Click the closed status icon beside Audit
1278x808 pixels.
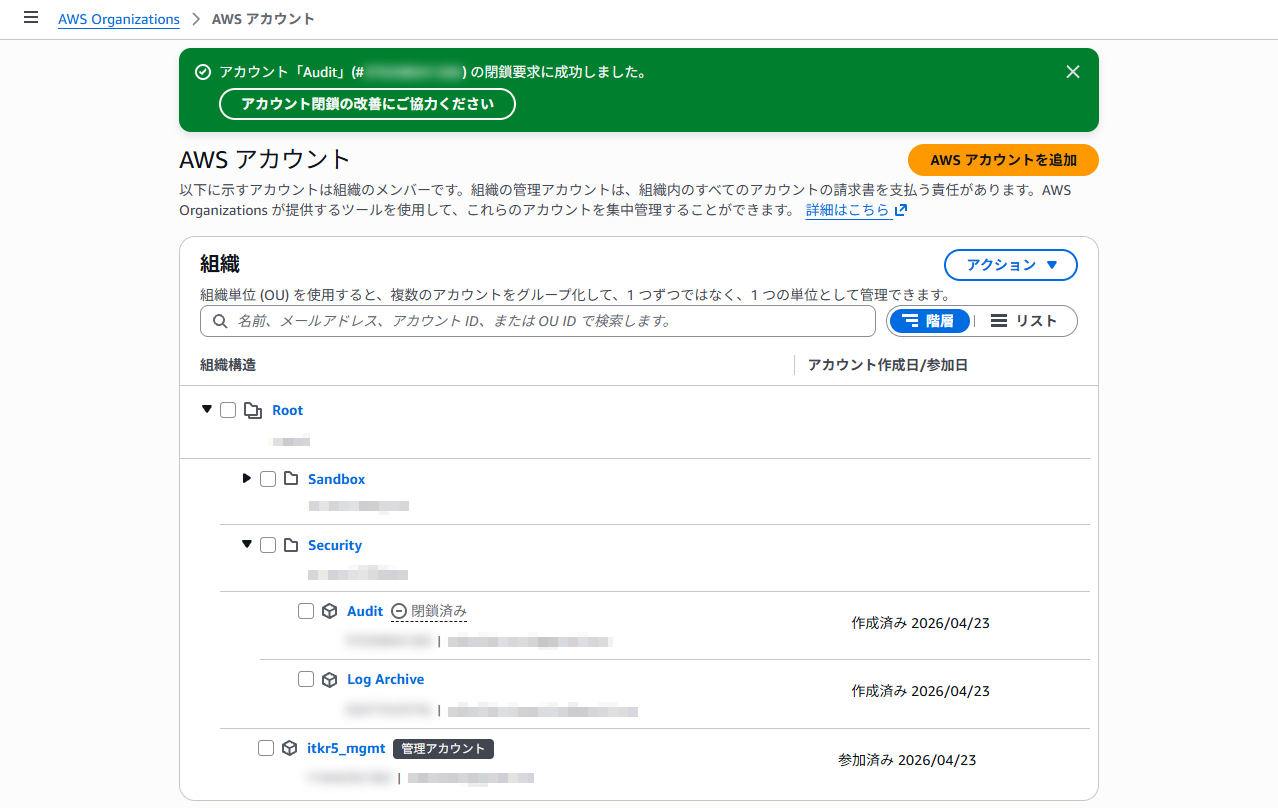[x=399, y=611]
